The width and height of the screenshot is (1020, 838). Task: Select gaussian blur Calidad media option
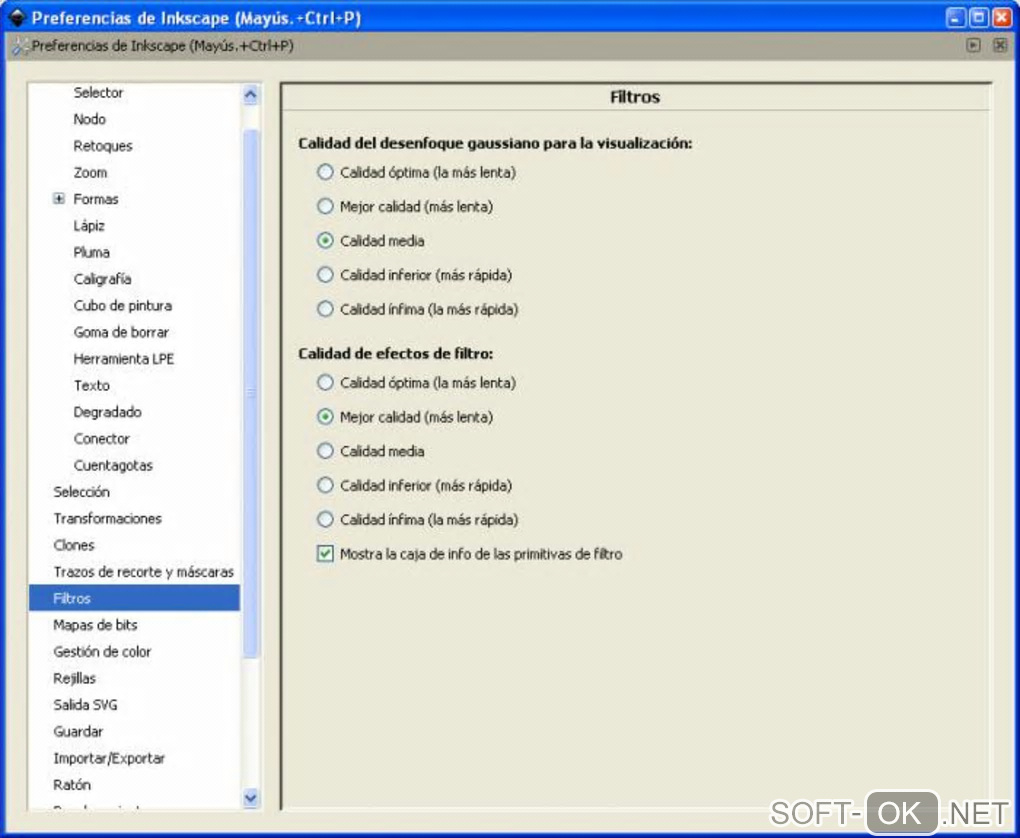325,241
